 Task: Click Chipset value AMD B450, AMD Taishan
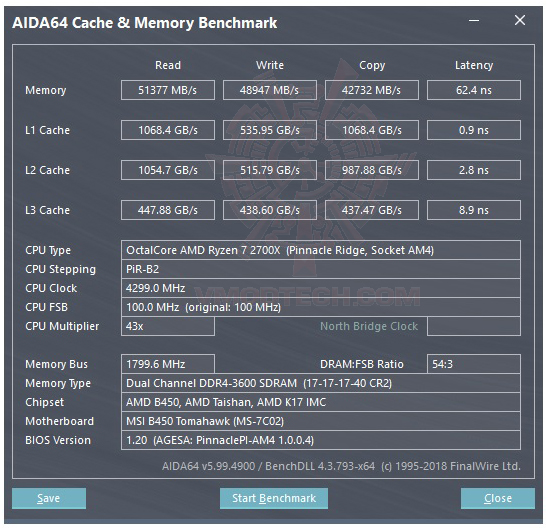click(x=321, y=402)
